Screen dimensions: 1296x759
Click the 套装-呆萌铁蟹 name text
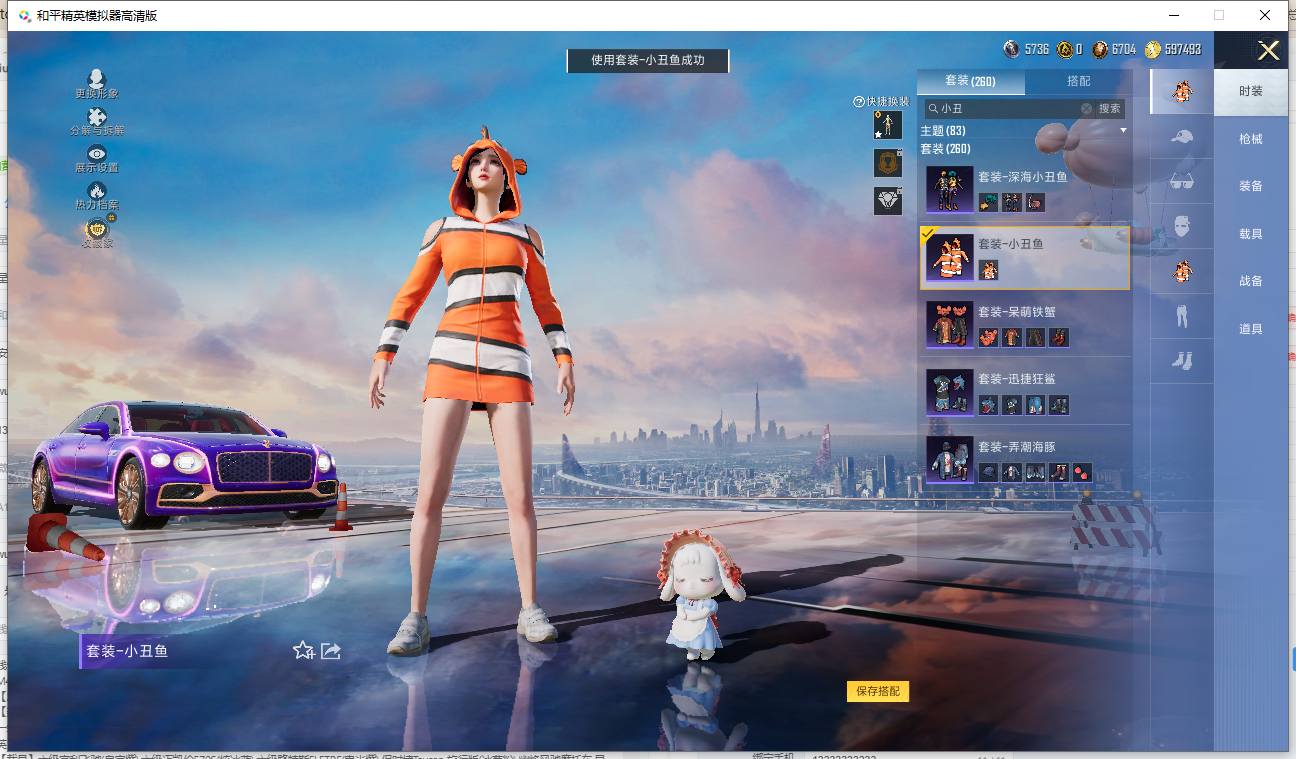[x=1017, y=312]
